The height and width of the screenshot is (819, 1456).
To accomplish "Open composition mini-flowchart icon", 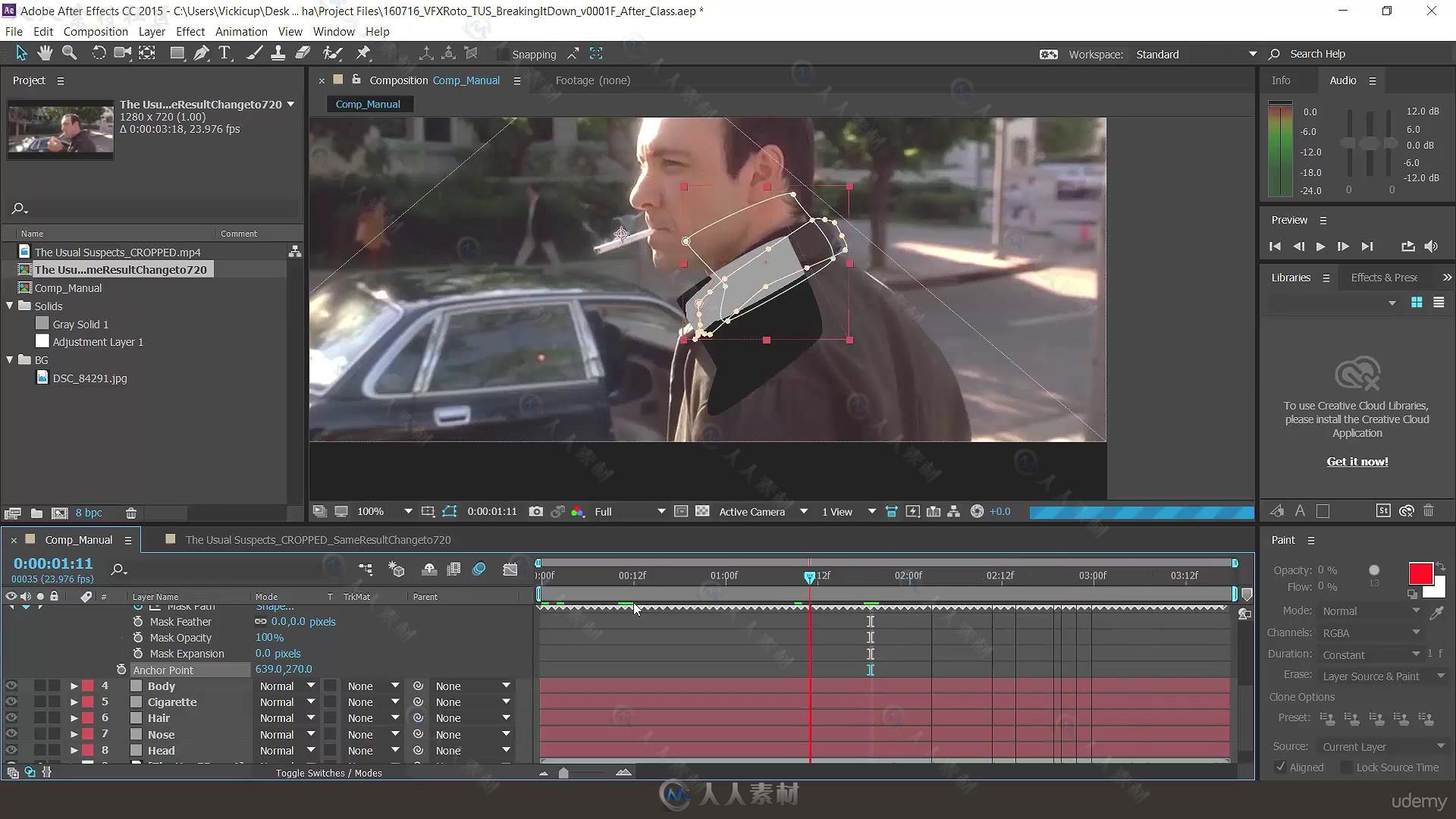I will point(366,569).
